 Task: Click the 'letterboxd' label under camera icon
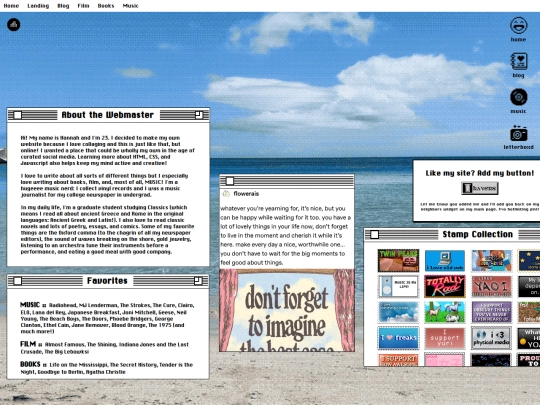(x=518, y=147)
